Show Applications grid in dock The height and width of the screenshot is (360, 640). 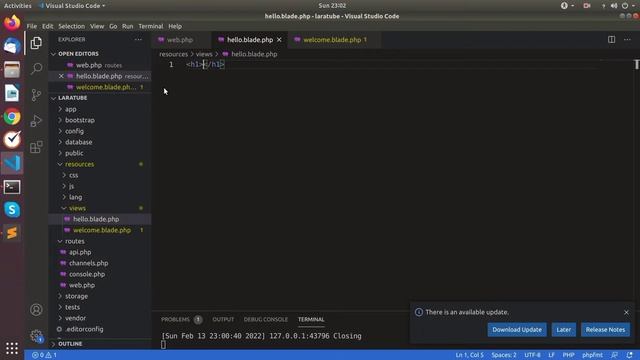coord(12,348)
